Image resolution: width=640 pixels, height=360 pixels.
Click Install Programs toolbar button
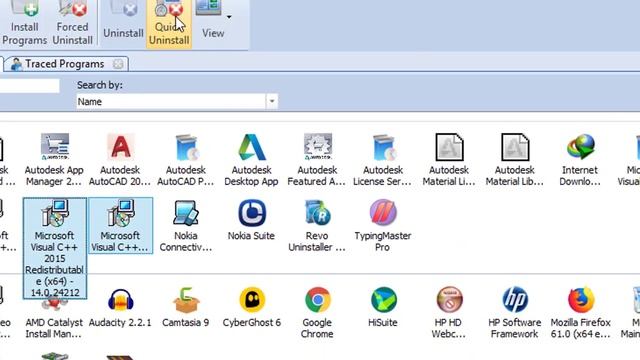tap(24, 24)
